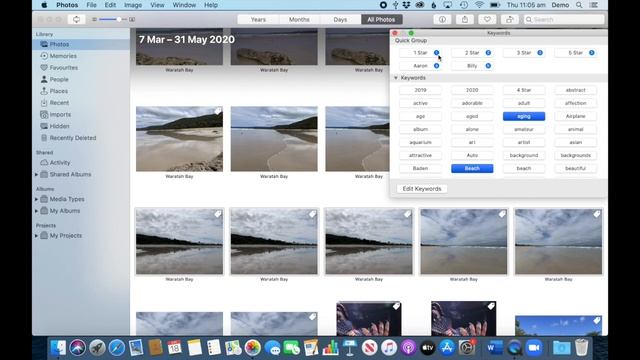Viewport: 640px width, 360px height.
Task: Launch Finder from the Dock
Action: pyautogui.click(x=58, y=348)
